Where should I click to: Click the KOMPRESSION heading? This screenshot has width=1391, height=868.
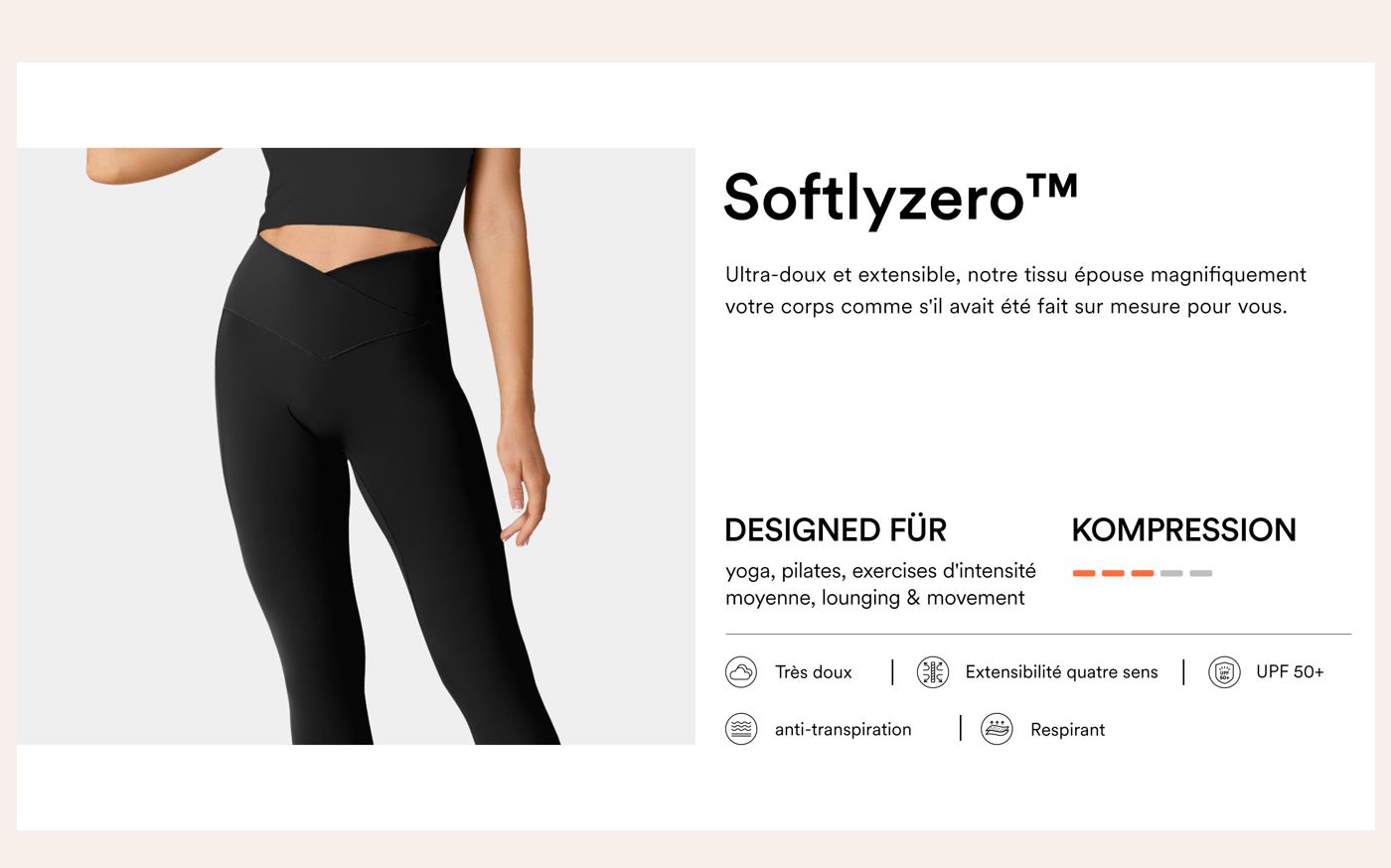coord(1184,529)
